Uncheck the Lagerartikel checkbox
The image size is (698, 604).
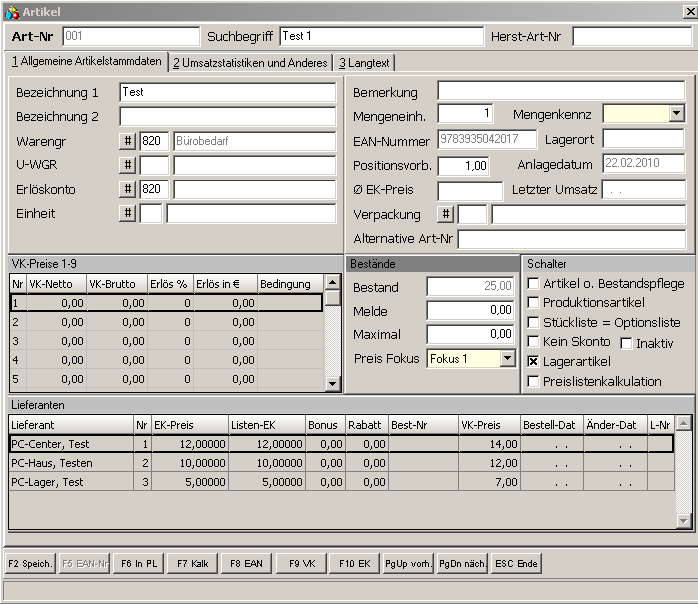534,361
